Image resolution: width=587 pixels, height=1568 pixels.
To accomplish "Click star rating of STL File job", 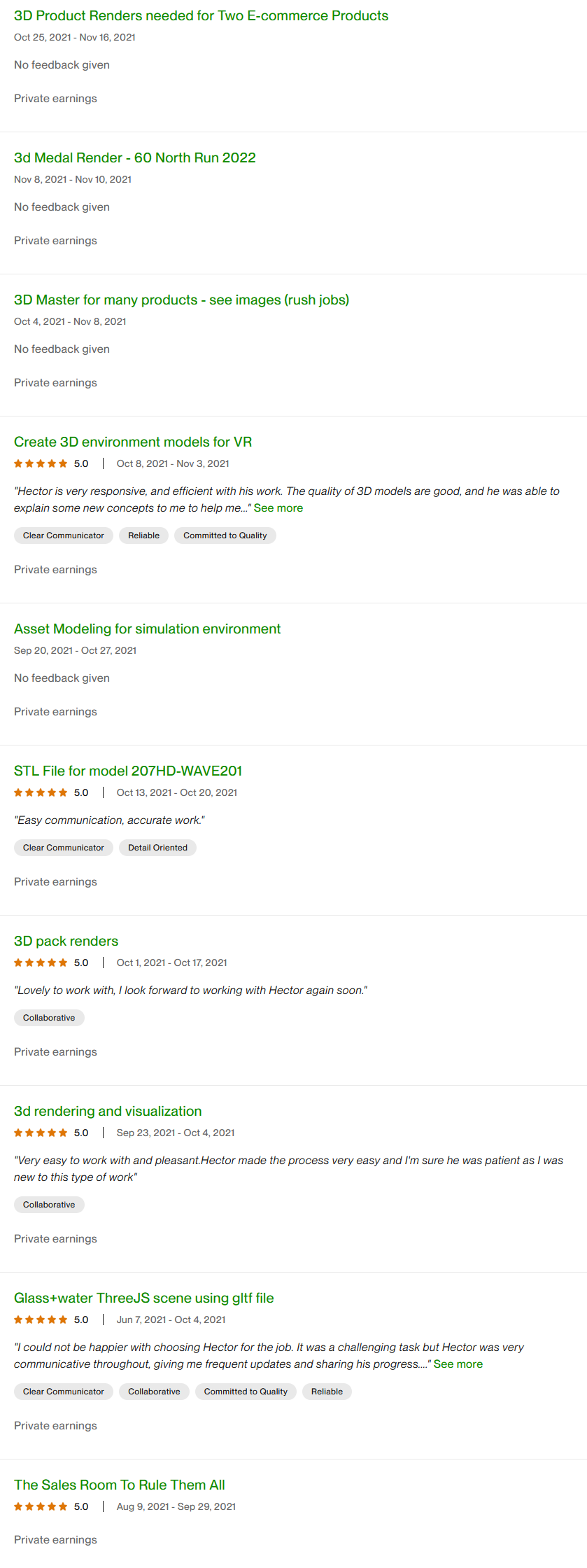I will pyautogui.click(x=41, y=792).
